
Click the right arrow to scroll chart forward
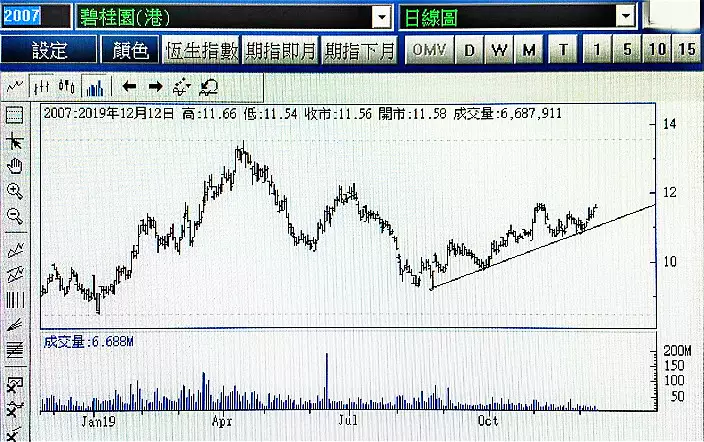[x=154, y=86]
